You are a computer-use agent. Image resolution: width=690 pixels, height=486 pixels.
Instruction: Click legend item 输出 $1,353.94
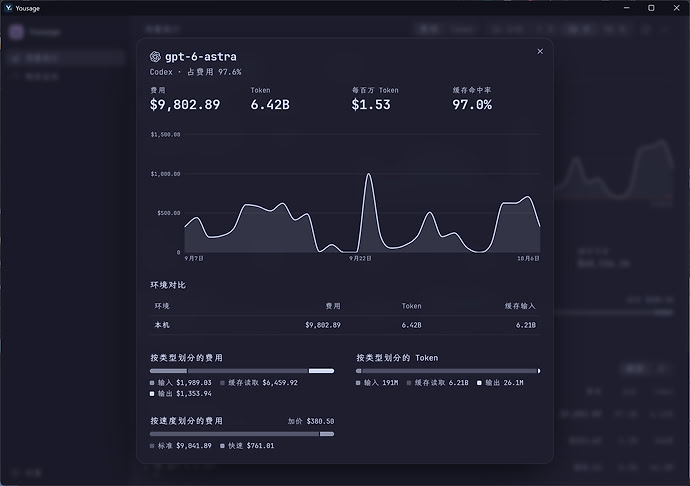click(x=180, y=394)
